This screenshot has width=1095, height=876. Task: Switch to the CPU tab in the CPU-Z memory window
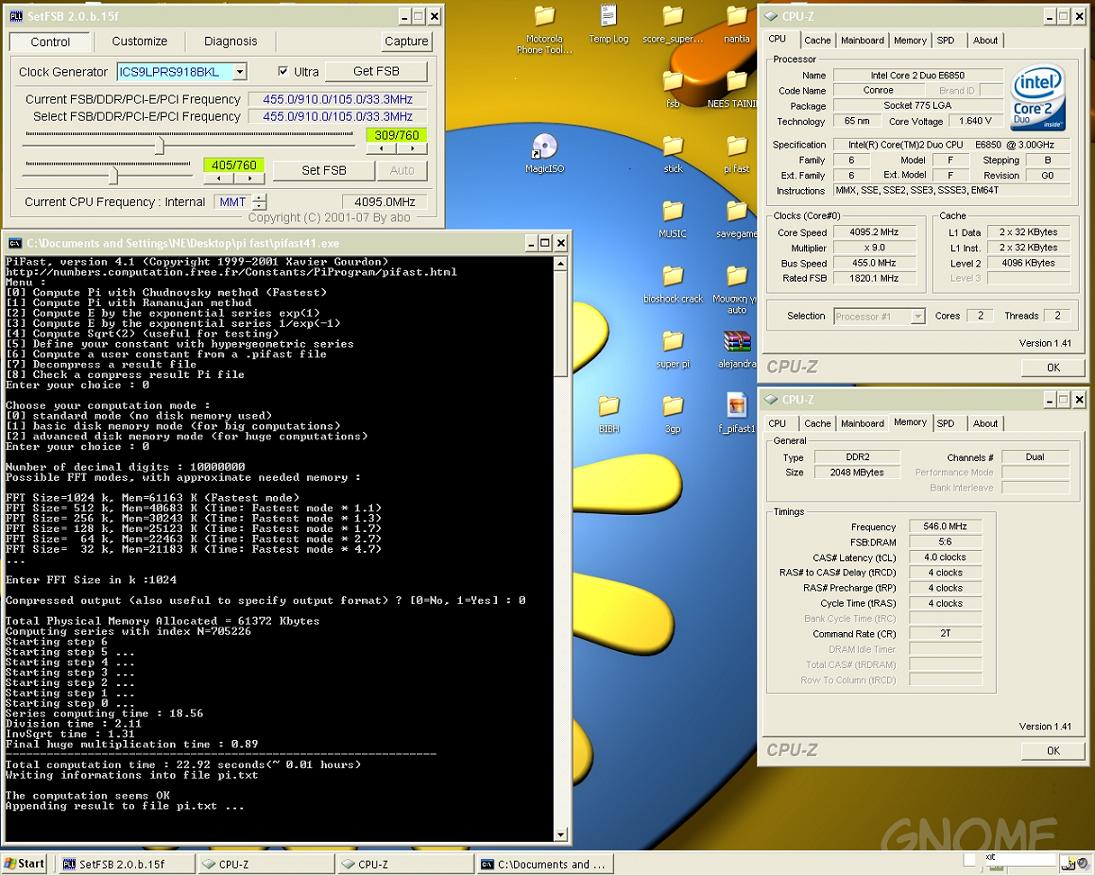777,423
